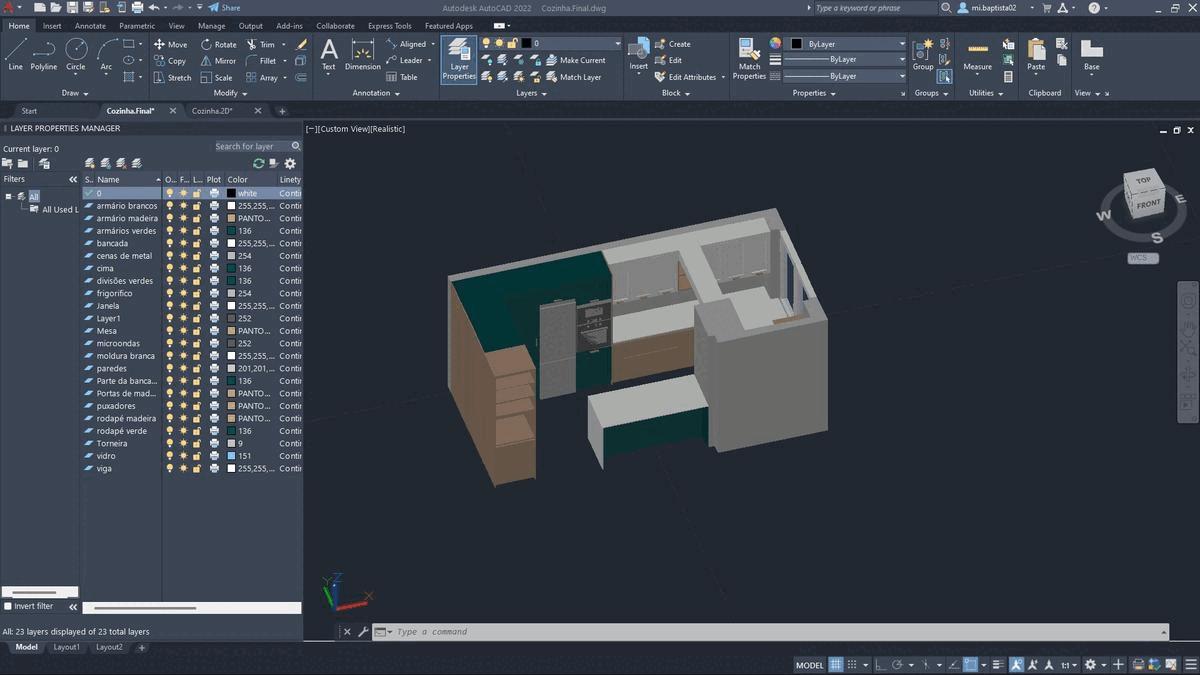Click the Share button
Viewport: 1200px width, 675px height.
(224, 7)
